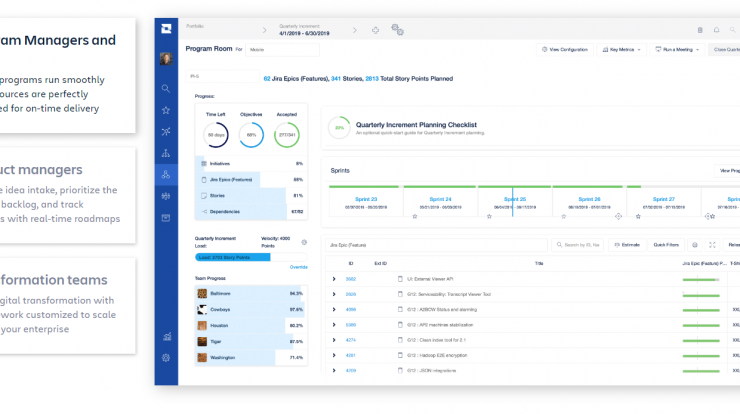Click chevron after the Portfolio breadcrumb

[x=264, y=30]
